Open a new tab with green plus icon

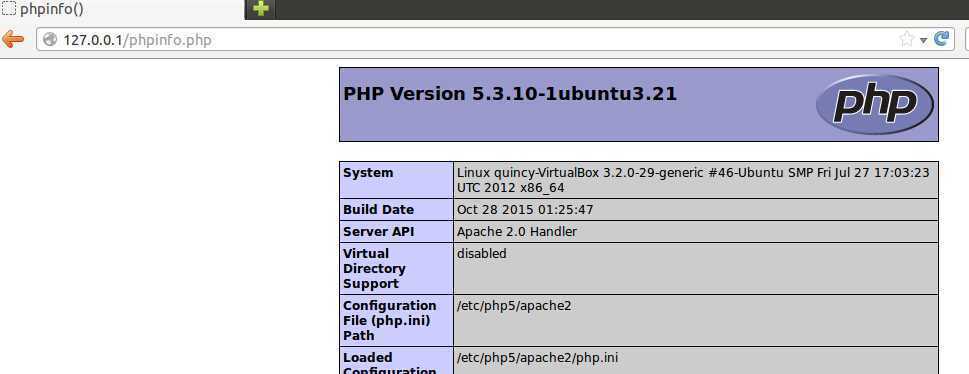coord(261,9)
